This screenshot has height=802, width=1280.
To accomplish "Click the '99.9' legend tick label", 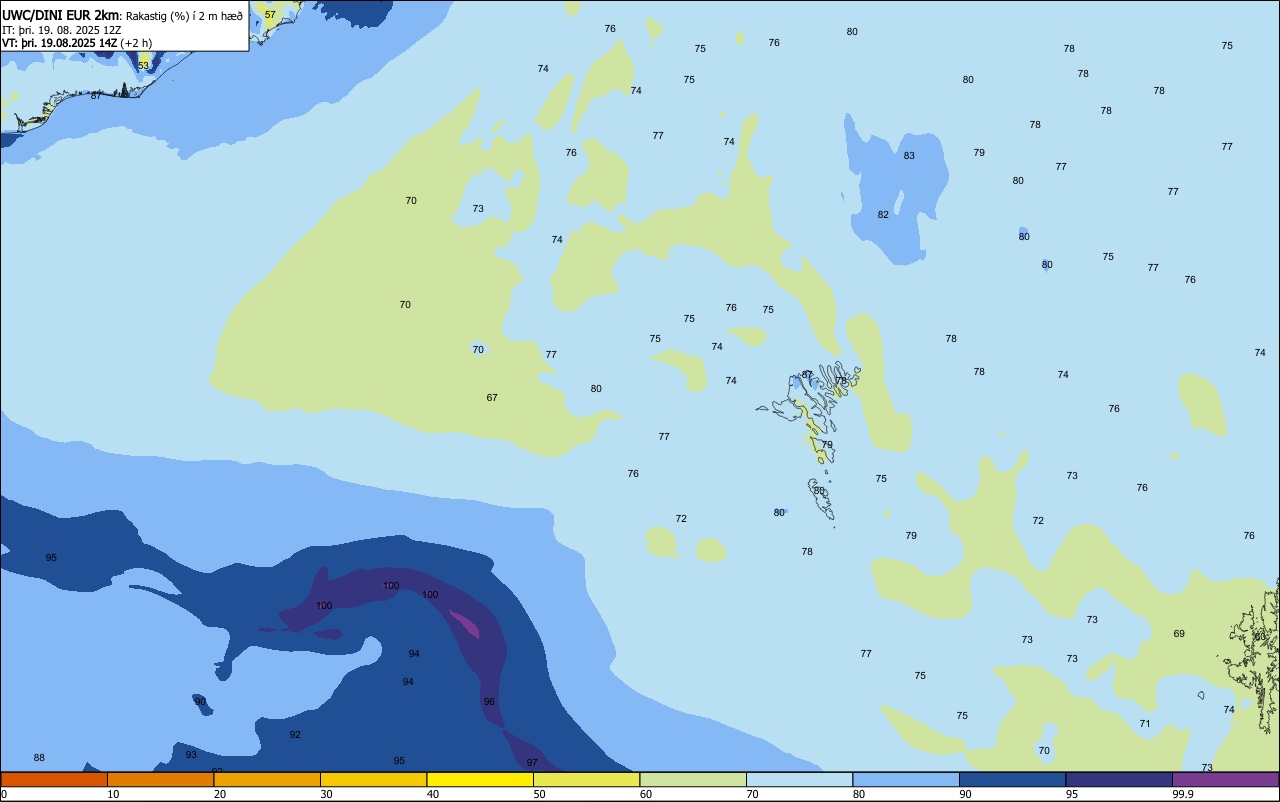I will (x=1183, y=794).
